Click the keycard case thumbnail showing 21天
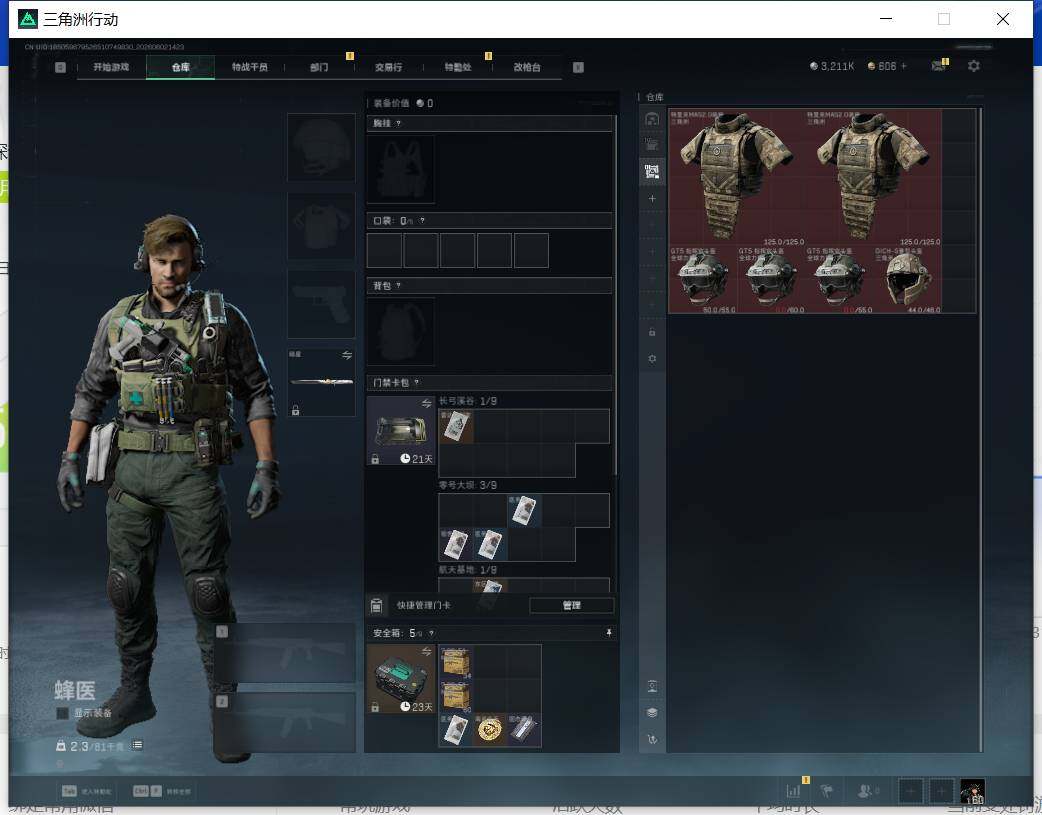 (401, 431)
